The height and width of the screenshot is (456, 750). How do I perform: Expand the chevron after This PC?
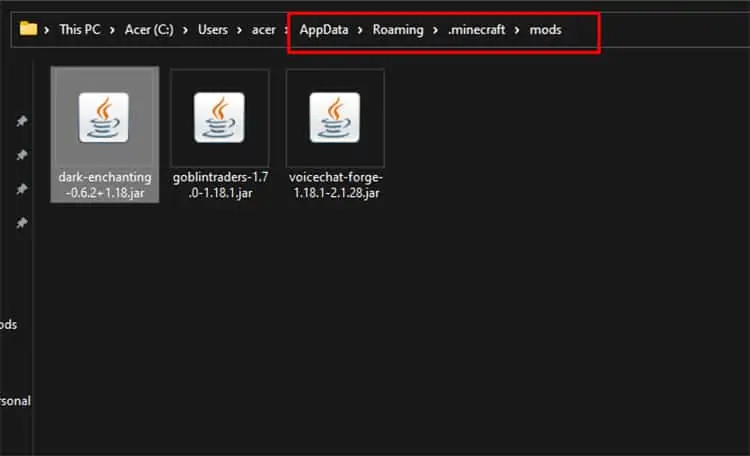click(x=112, y=30)
